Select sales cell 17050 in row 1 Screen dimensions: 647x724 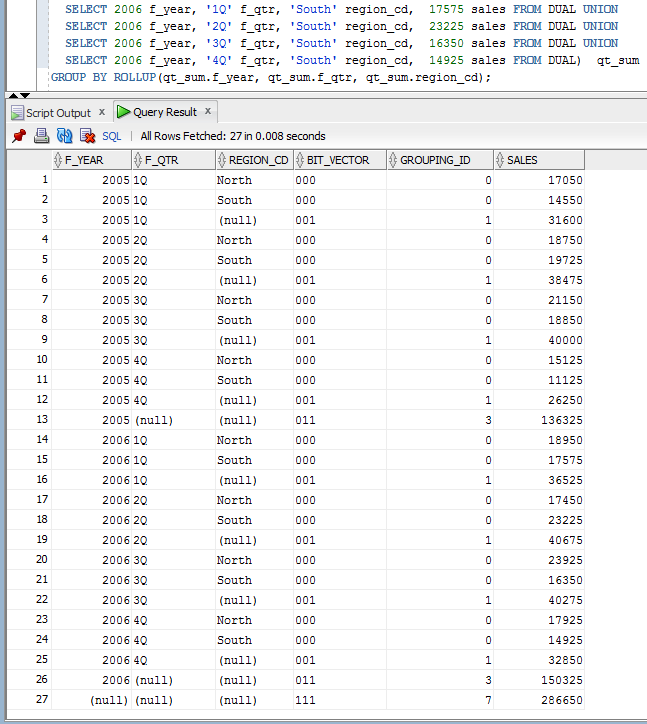coord(539,180)
